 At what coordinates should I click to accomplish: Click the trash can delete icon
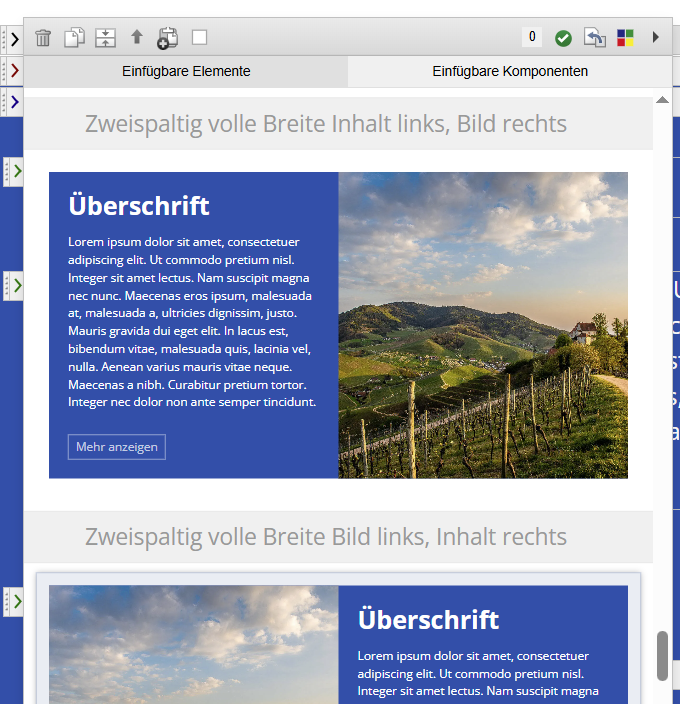[x=43, y=38]
